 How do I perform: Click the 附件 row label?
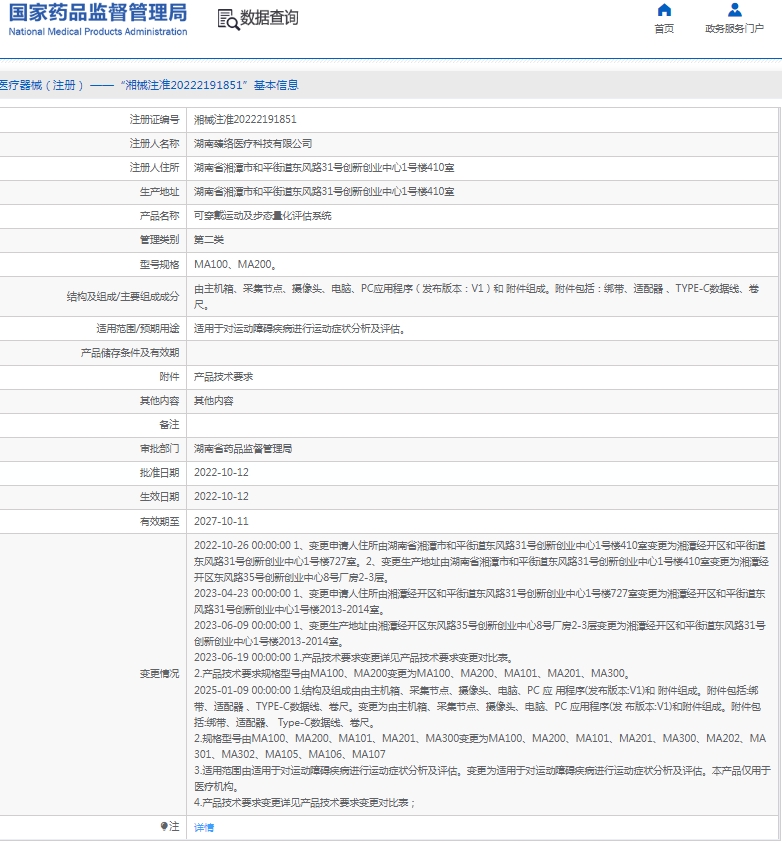click(169, 377)
